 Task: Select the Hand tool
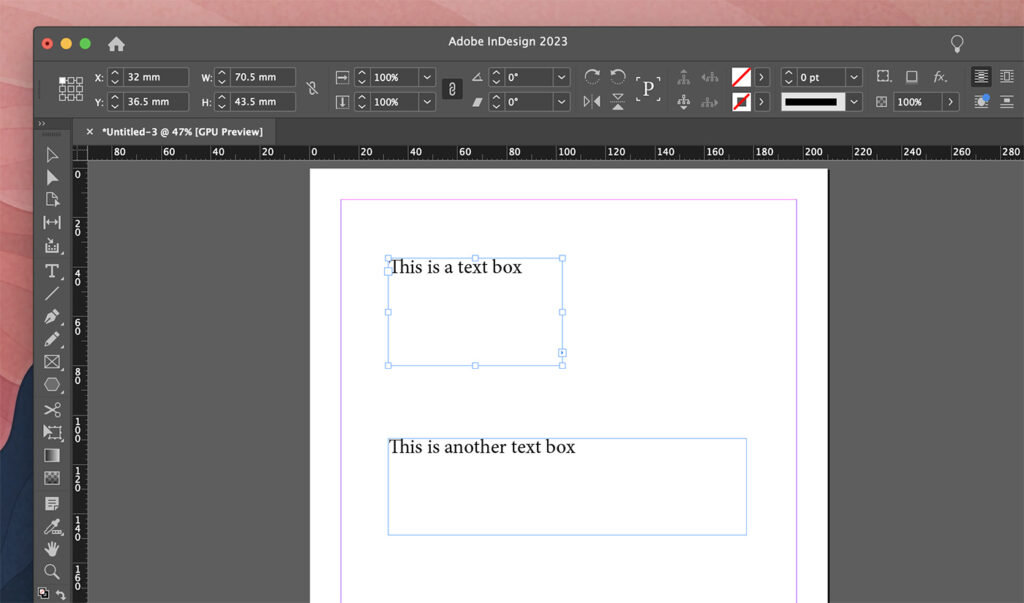(53, 548)
